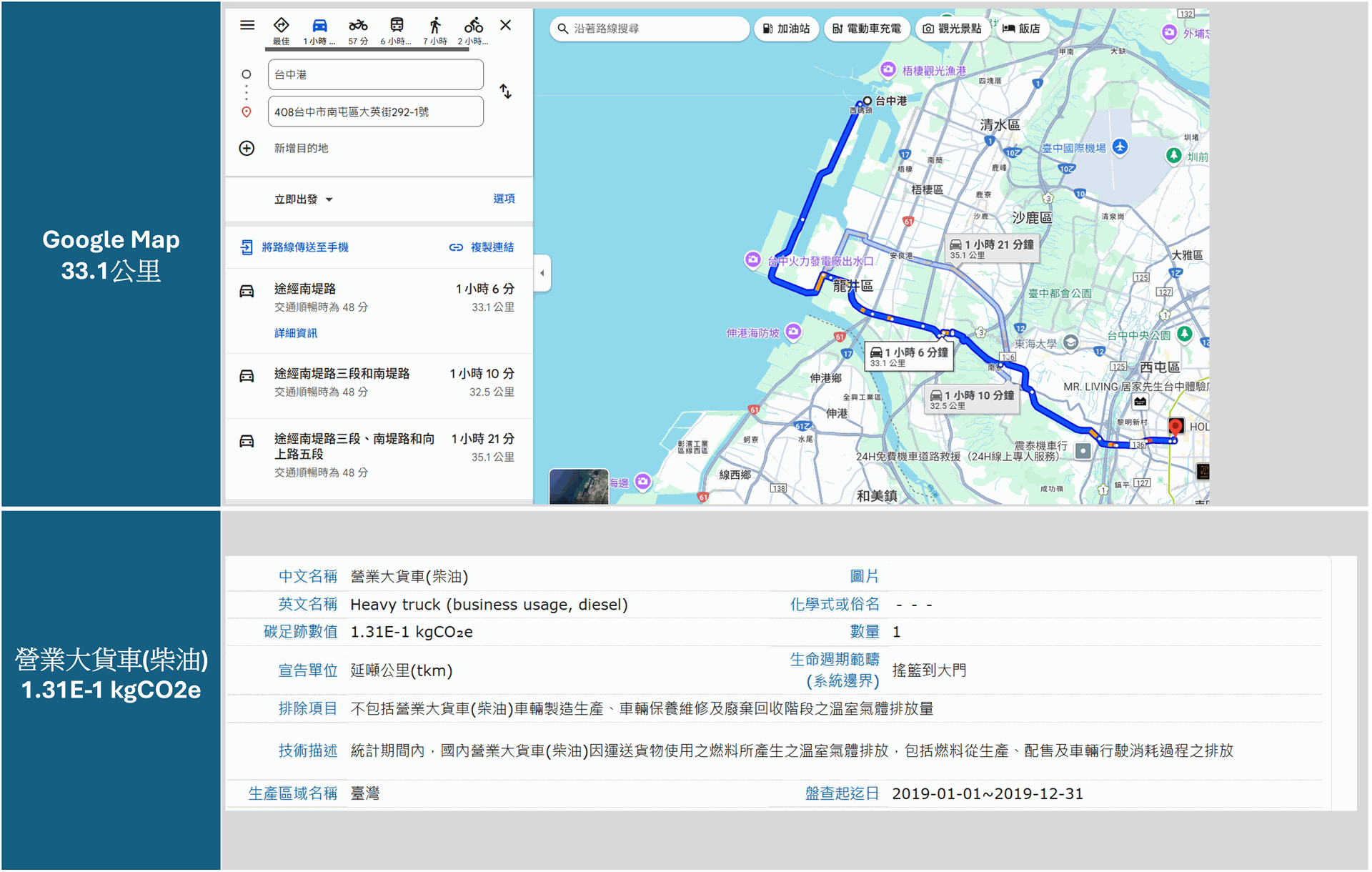Send the route to phone
This screenshot has width=1372, height=872.
point(295,247)
